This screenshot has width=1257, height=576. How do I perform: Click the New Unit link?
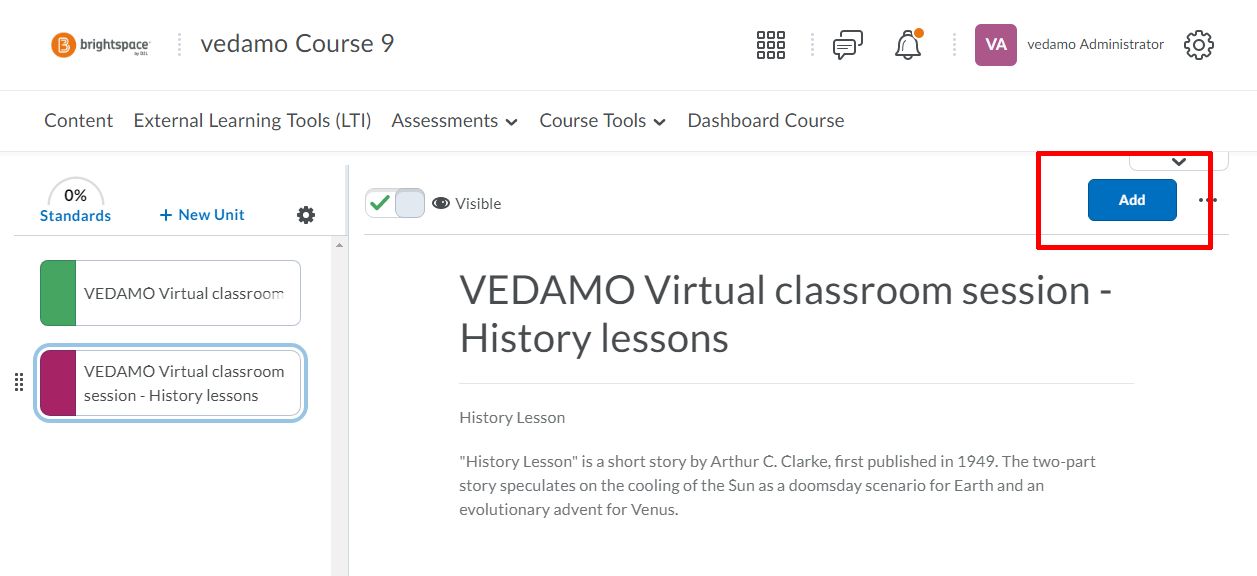[x=202, y=215]
